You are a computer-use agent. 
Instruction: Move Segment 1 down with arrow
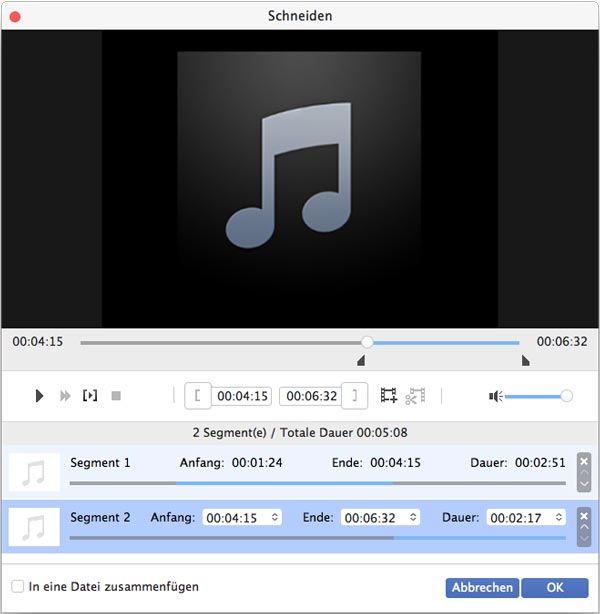pyautogui.click(x=584, y=484)
